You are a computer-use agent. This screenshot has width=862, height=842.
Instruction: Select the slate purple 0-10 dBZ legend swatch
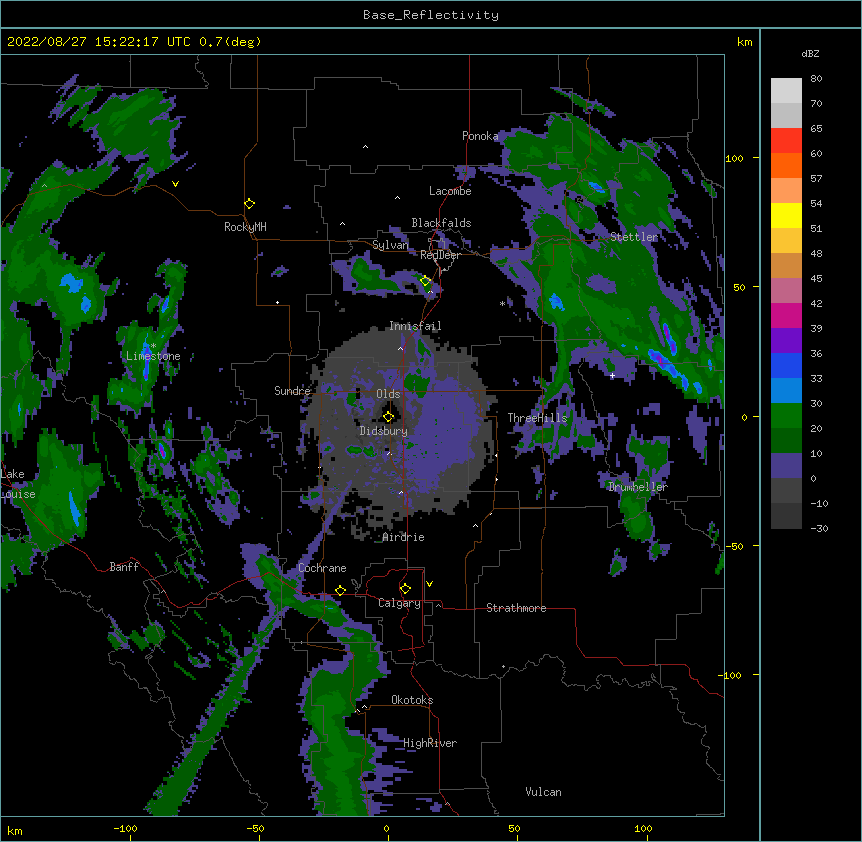[x=786, y=466]
